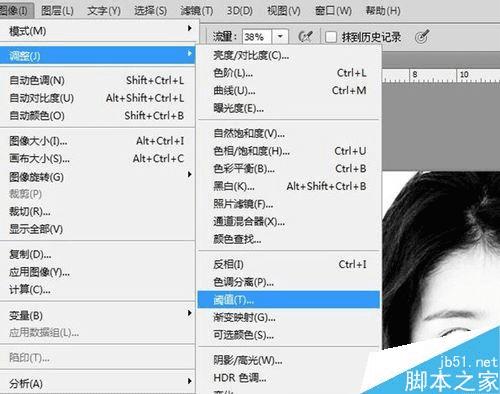Select 渐变映射(G)... adjustment
500x394 pixels.
click(x=289, y=318)
